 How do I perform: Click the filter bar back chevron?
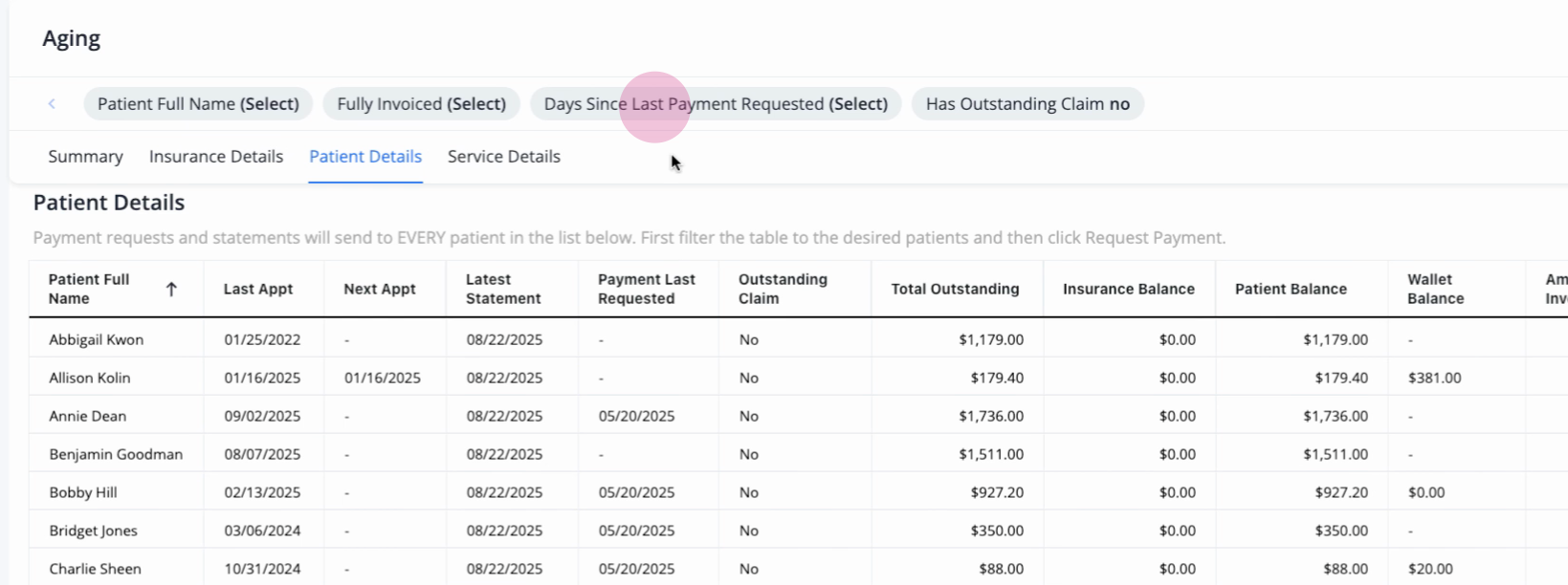[52, 104]
